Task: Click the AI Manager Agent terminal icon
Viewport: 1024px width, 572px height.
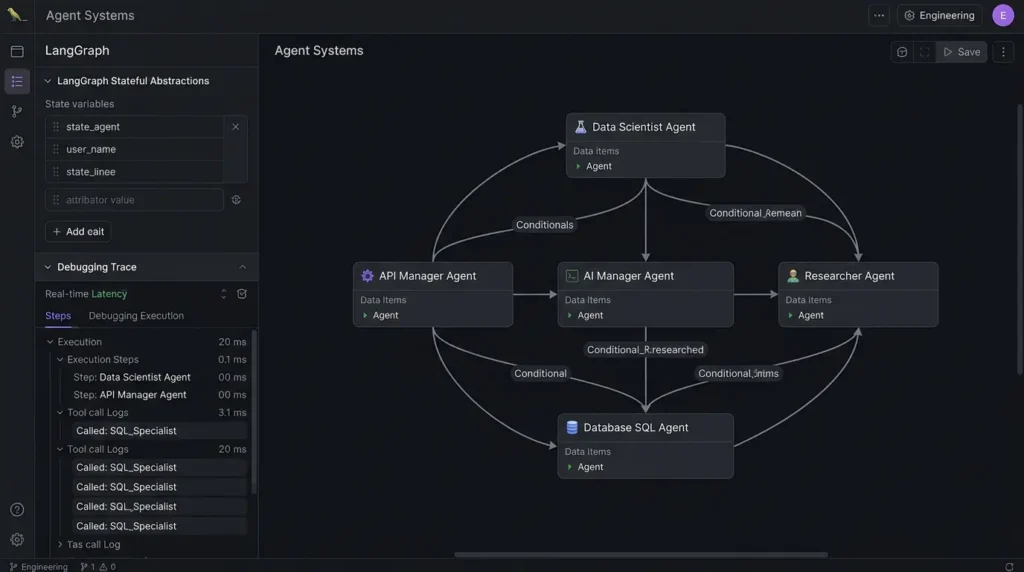Action: (571, 276)
